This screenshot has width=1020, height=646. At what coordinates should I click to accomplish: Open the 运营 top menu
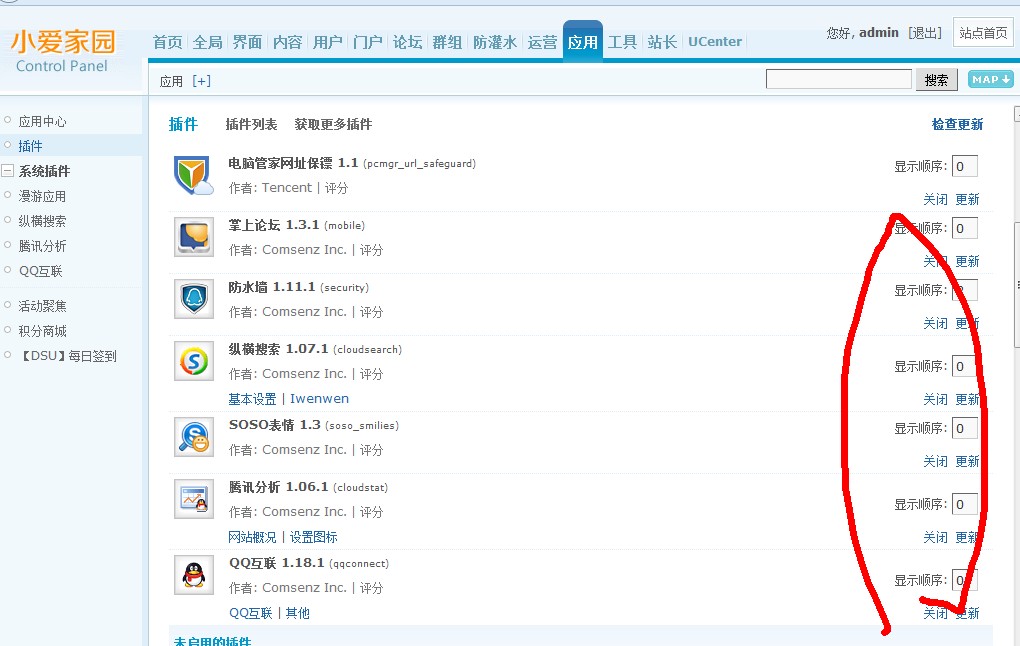coord(543,42)
